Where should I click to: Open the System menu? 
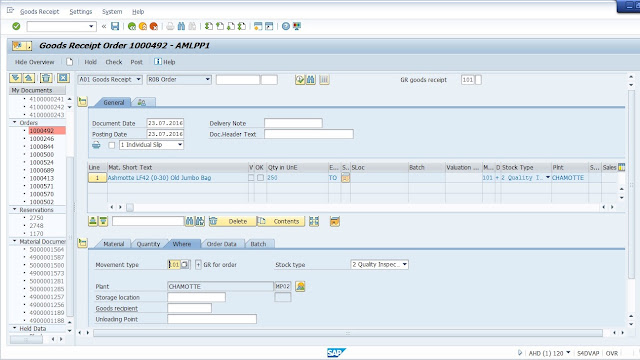112,11
